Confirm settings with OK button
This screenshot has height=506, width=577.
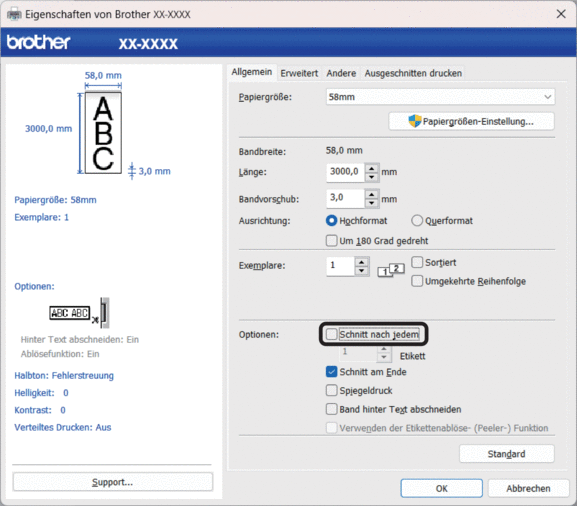[x=441, y=488]
